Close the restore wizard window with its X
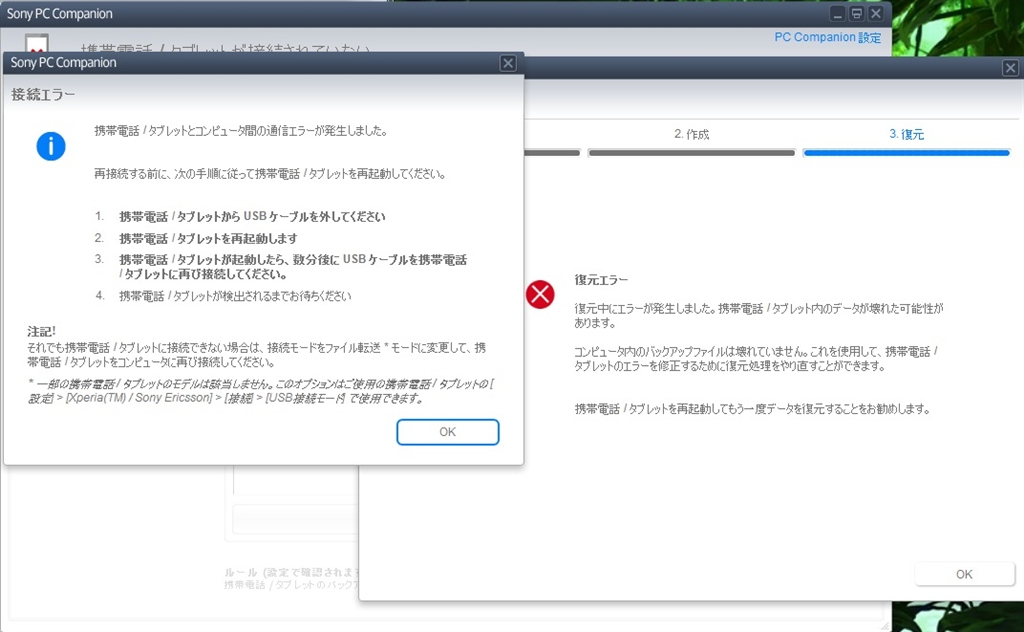 [x=1010, y=68]
